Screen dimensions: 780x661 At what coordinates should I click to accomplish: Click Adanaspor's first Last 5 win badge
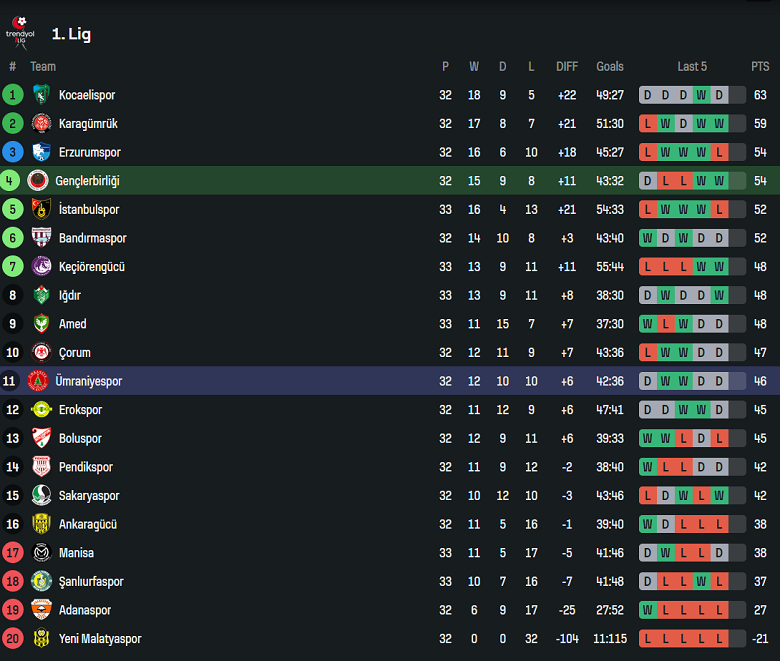[647, 610]
